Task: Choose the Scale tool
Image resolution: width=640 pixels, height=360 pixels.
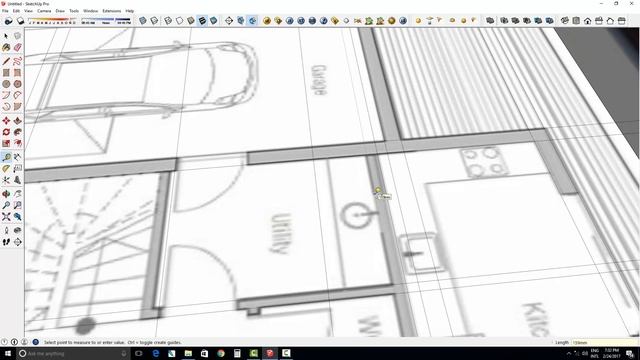Action: 6,143
